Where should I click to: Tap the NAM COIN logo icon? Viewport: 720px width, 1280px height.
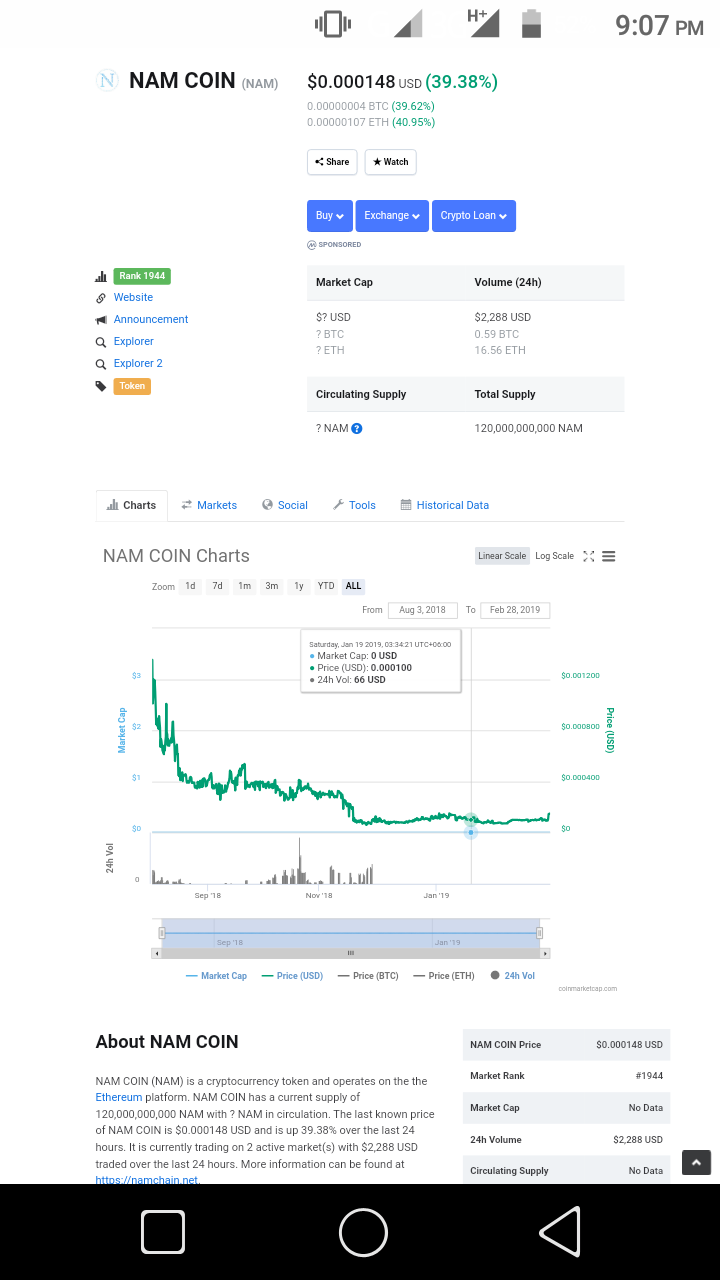pyautogui.click(x=107, y=81)
